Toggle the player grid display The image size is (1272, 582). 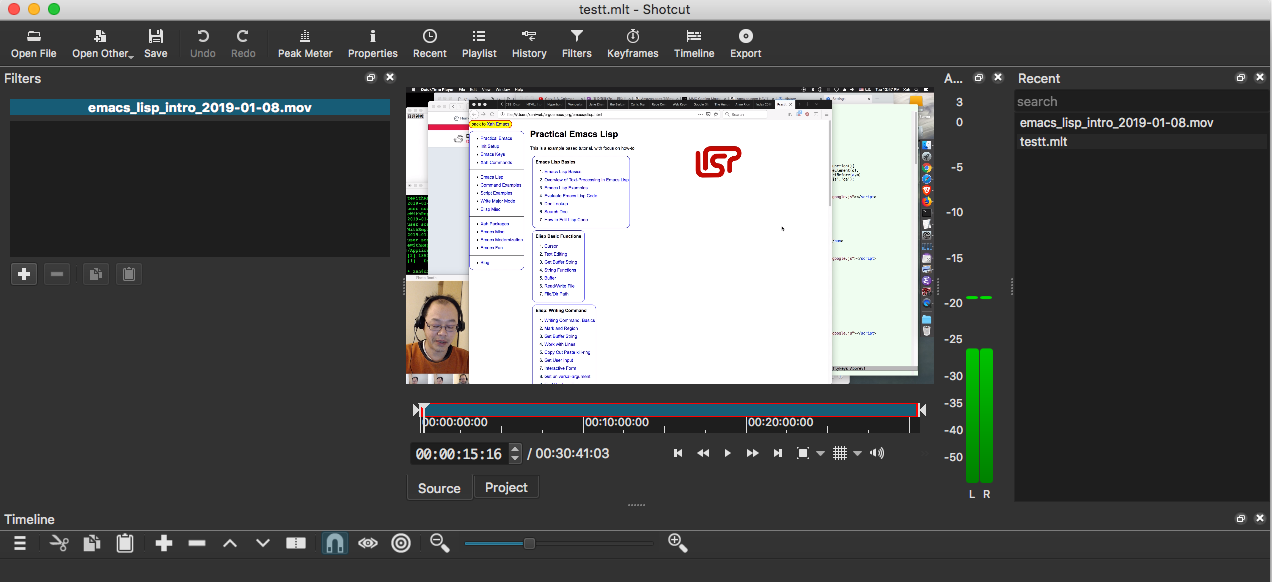pos(840,454)
